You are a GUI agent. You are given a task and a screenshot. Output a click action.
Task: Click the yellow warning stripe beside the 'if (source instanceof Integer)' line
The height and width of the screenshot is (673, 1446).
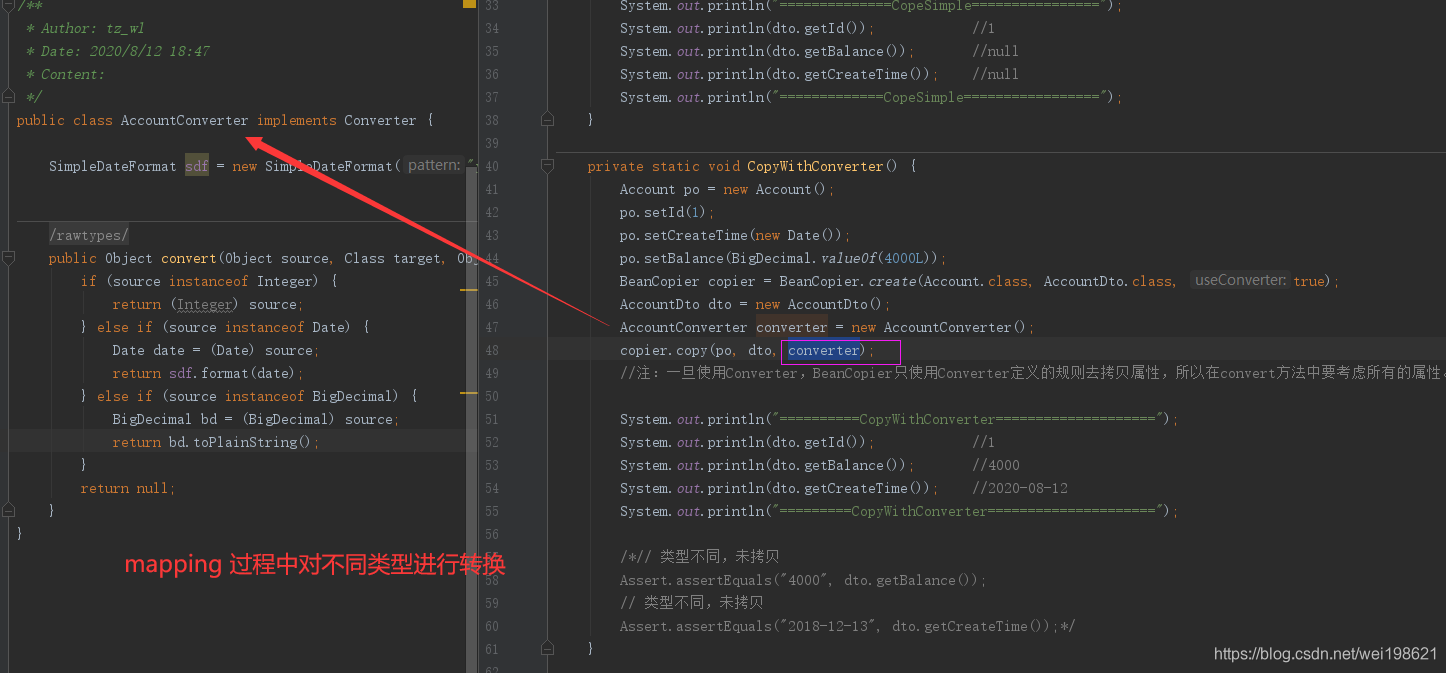(468, 290)
